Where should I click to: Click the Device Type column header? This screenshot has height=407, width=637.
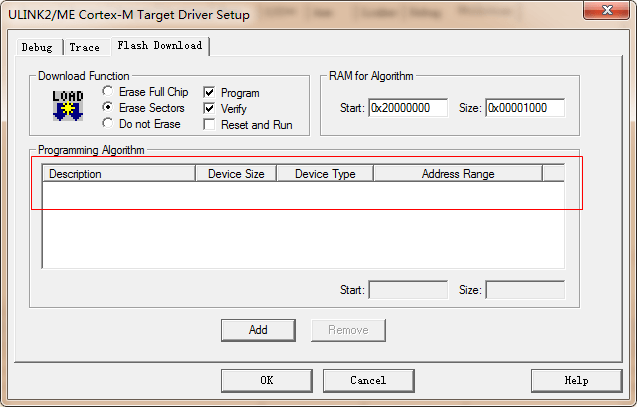pyautogui.click(x=325, y=174)
